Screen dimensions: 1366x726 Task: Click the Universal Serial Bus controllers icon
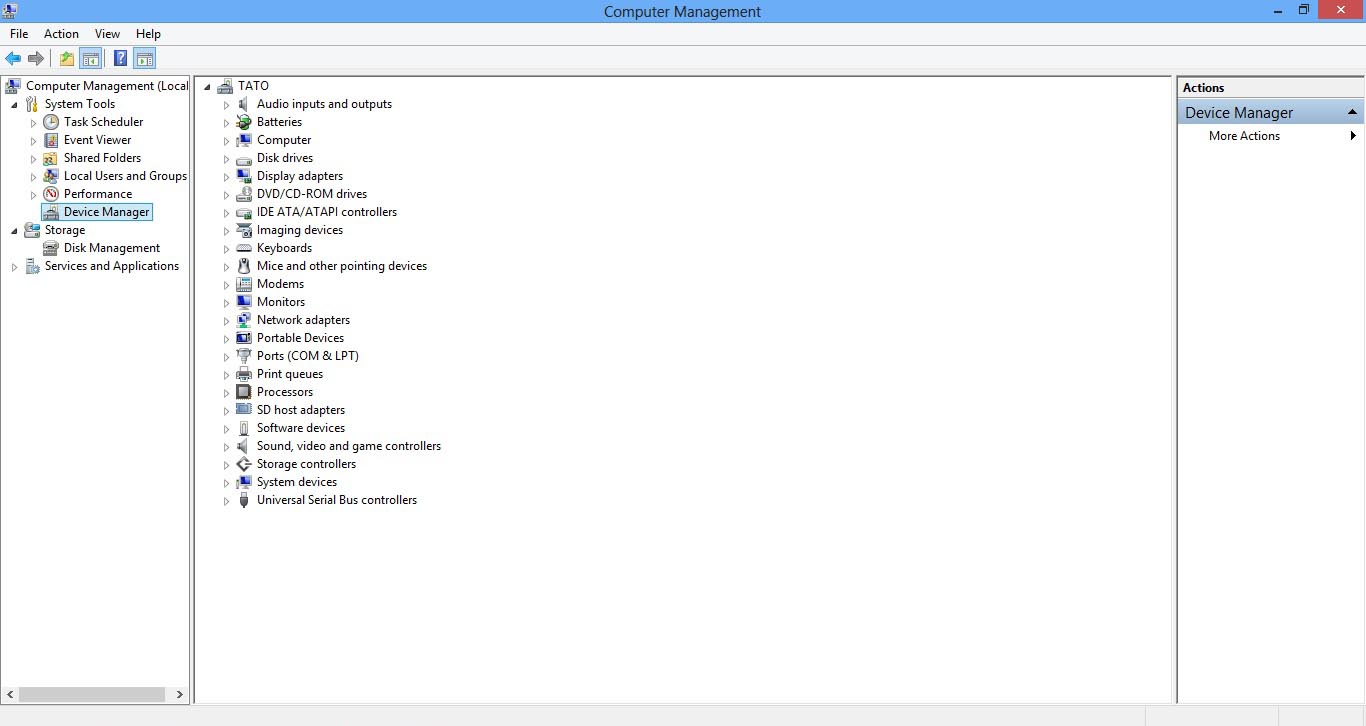pos(244,500)
